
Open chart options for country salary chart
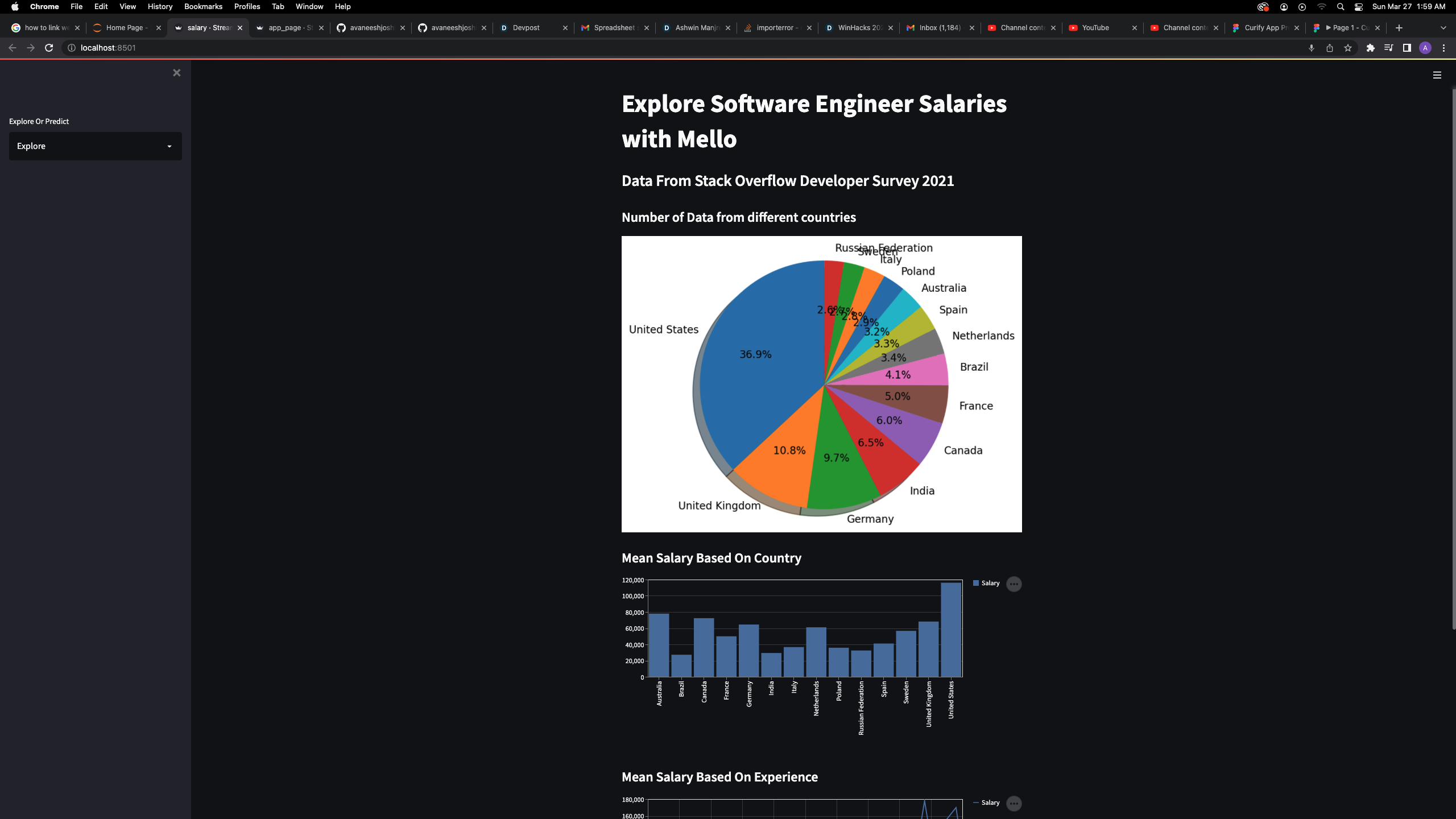point(1014,584)
